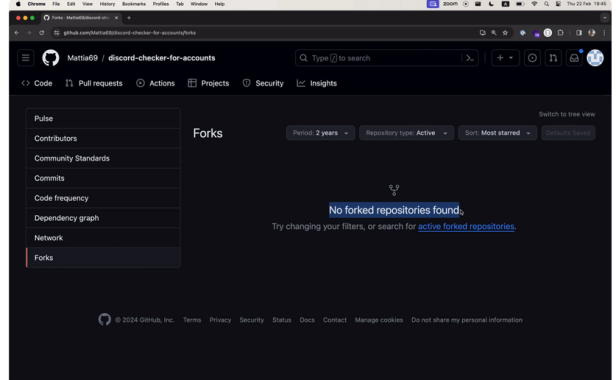Expand the Repository type: Active dropdown
Screen dimensions: 616x380
click(x=407, y=133)
